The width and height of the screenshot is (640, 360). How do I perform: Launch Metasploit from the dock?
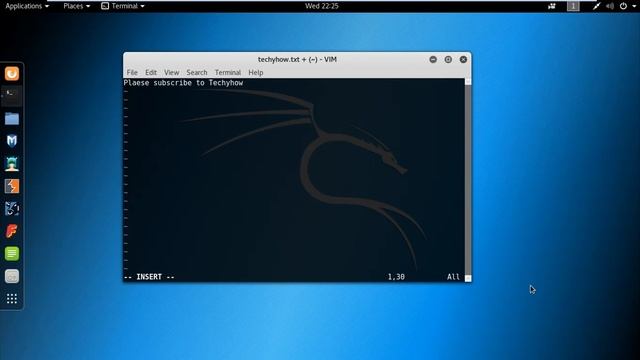(12, 141)
